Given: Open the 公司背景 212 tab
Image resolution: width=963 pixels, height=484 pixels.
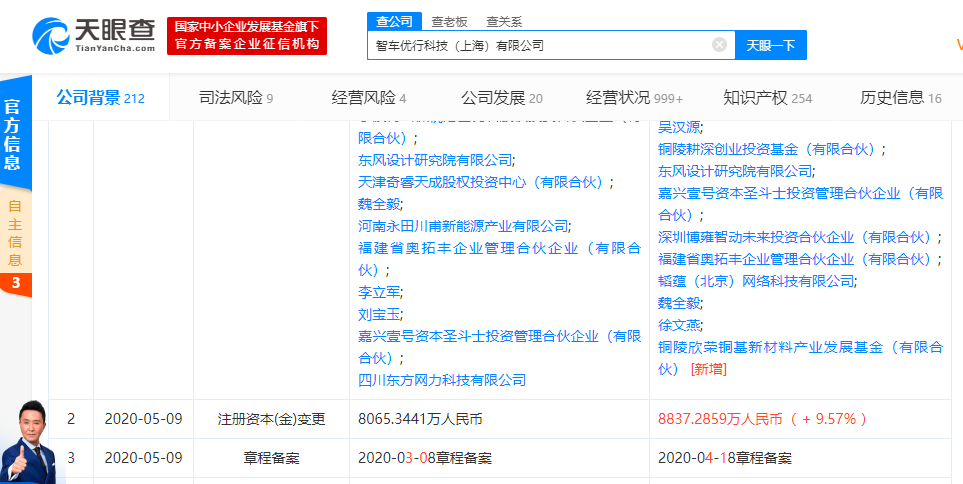Looking at the screenshot, I should [x=101, y=98].
